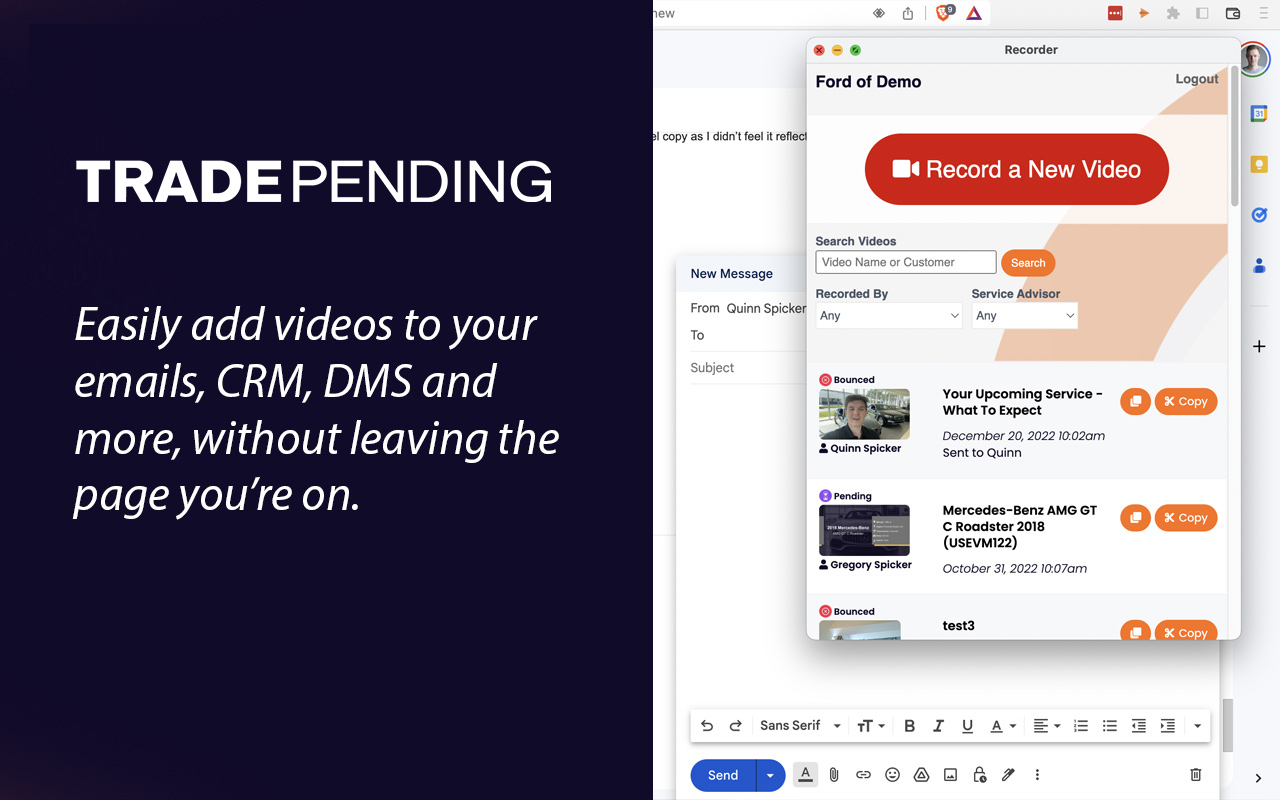Open the Contacts sidebar panel
Image resolution: width=1280 pixels, height=800 pixels.
click(1258, 265)
